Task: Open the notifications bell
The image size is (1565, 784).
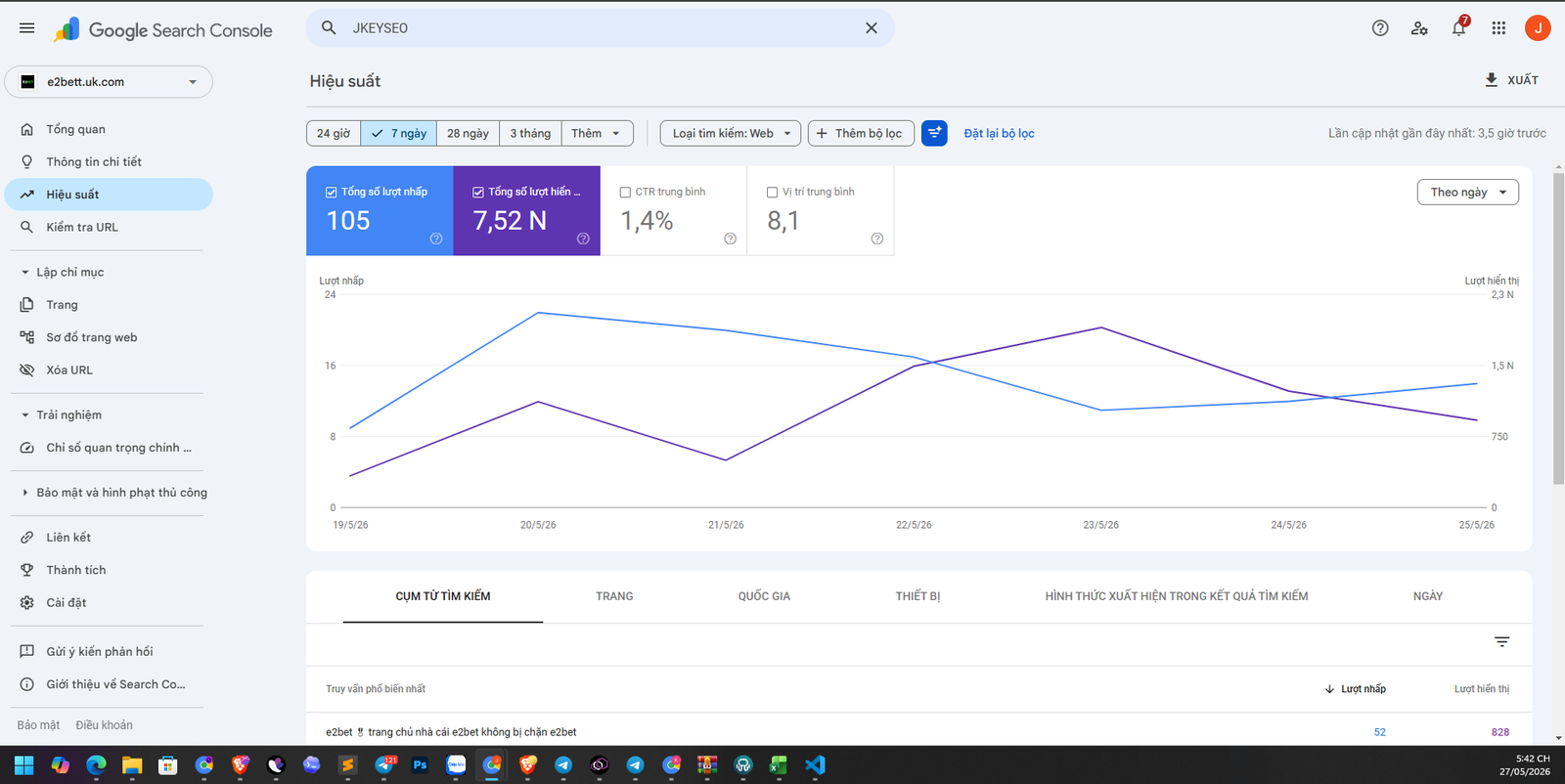Action: [1458, 28]
